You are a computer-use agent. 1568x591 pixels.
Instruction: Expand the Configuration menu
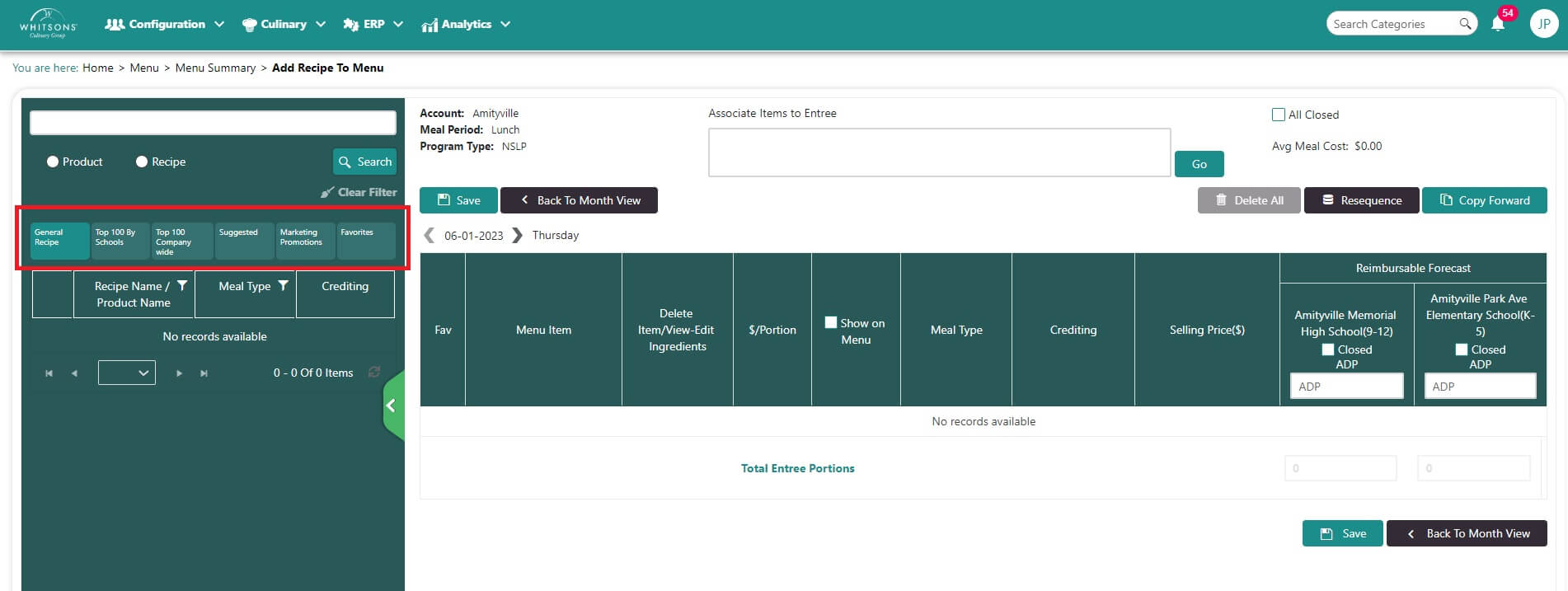(x=164, y=24)
